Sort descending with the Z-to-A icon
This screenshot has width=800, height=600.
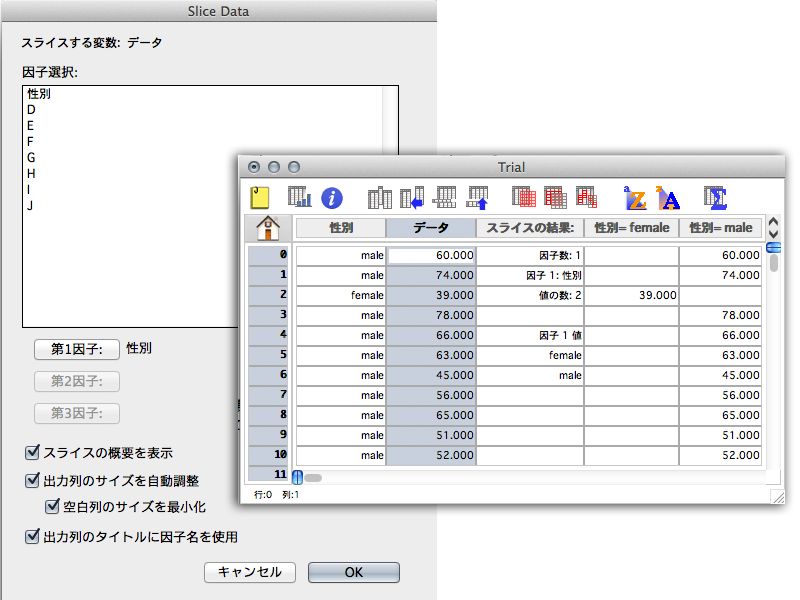pyautogui.click(x=668, y=198)
